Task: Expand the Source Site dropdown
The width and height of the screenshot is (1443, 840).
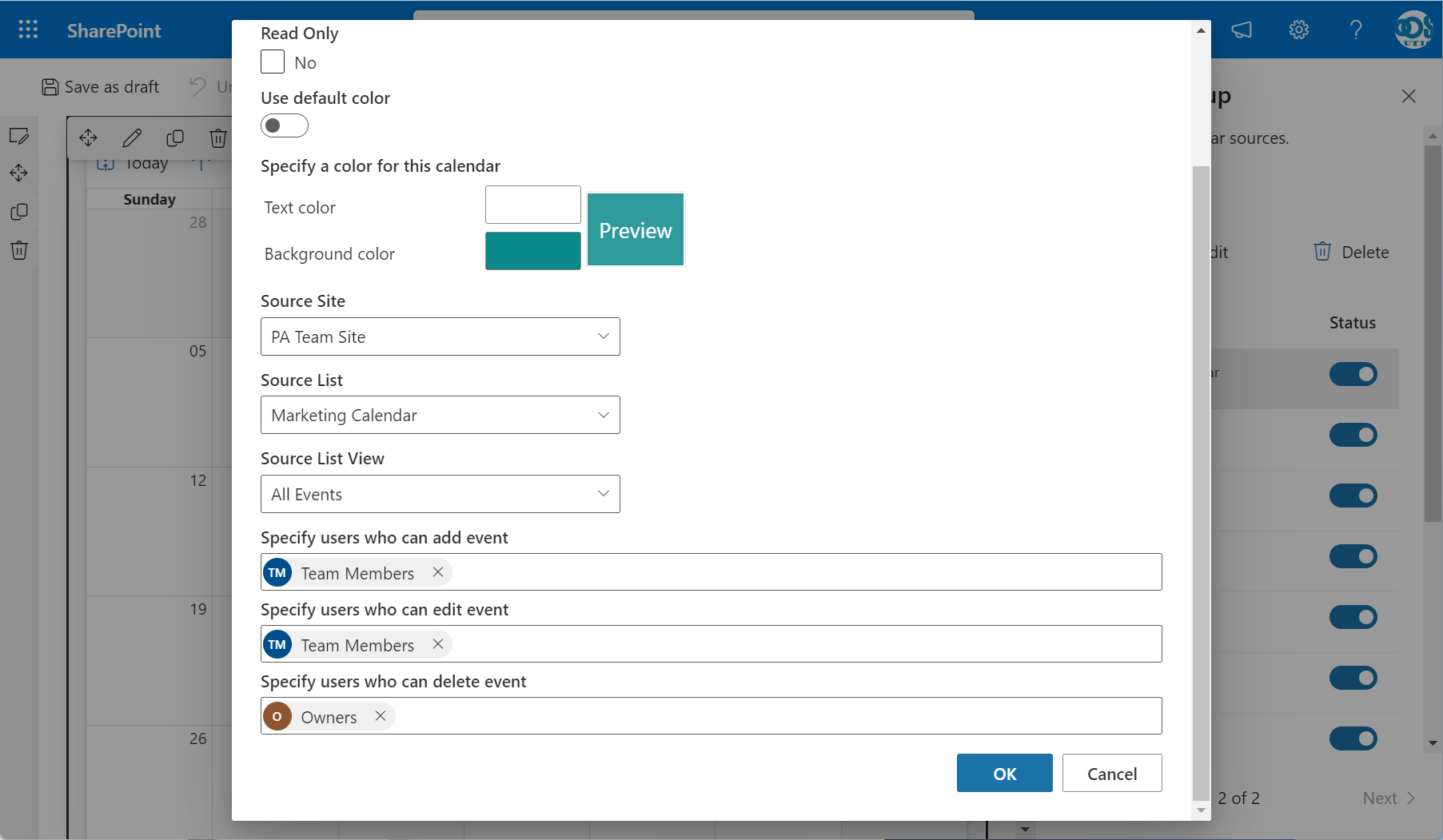Action: [440, 336]
